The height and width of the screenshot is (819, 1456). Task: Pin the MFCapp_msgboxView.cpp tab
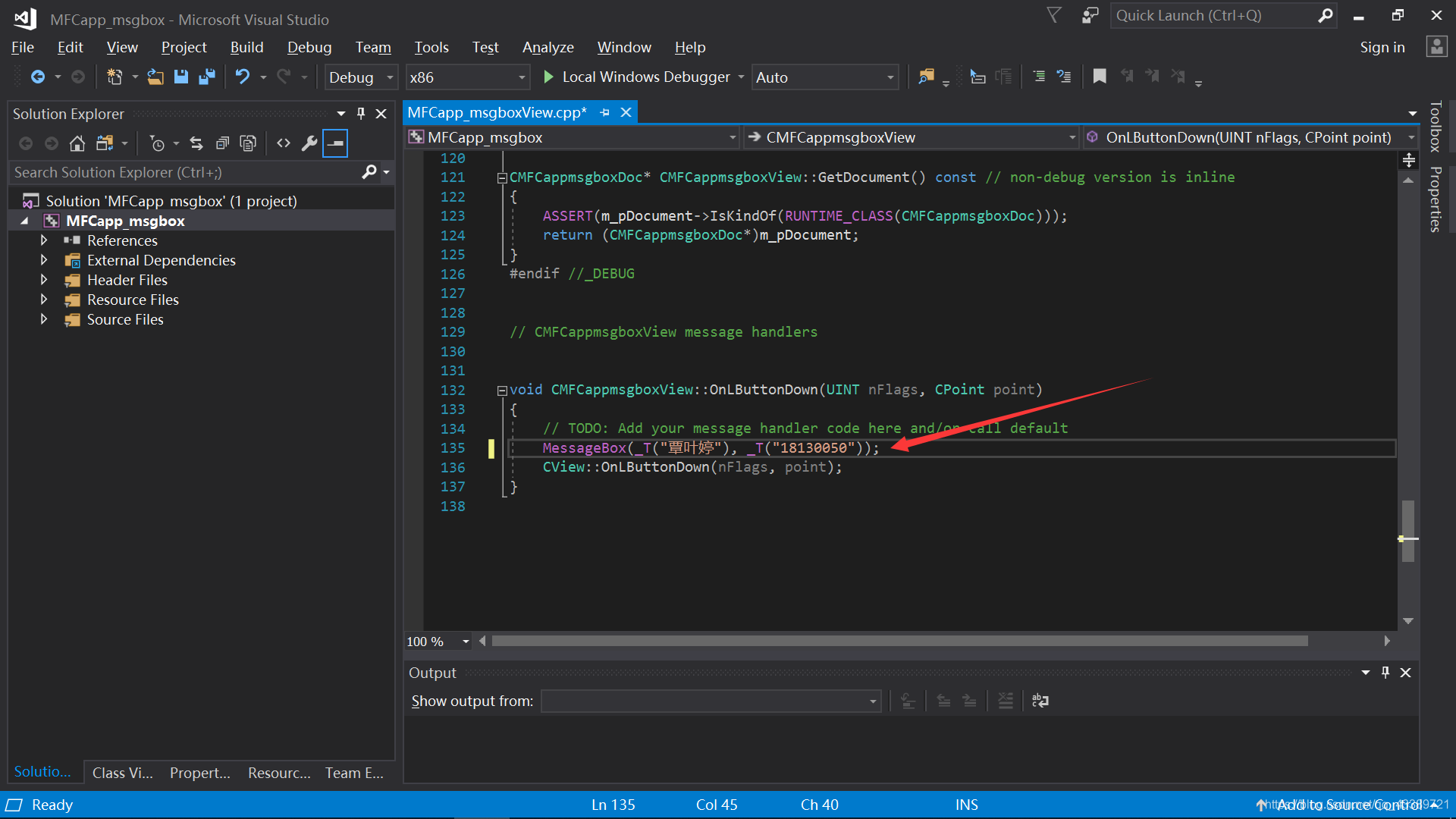coord(604,112)
